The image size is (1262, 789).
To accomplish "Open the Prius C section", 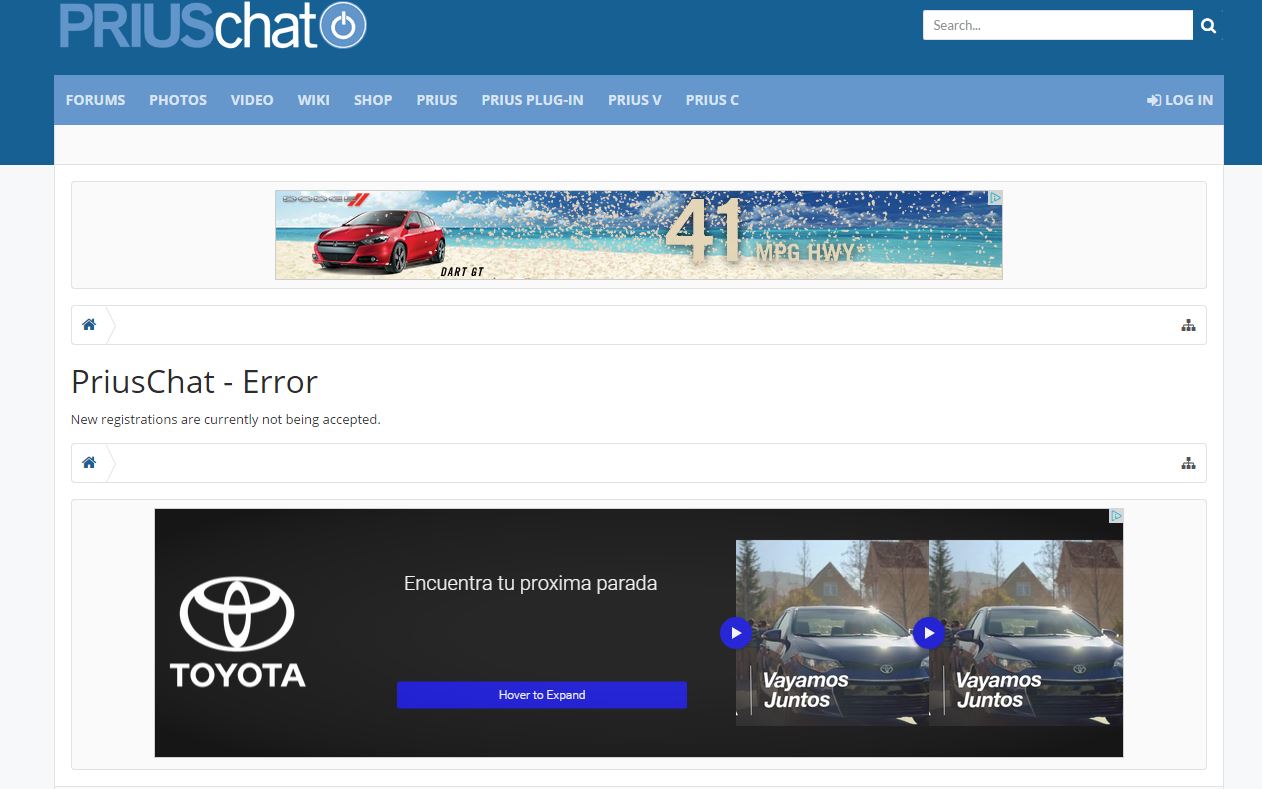I will click(713, 100).
